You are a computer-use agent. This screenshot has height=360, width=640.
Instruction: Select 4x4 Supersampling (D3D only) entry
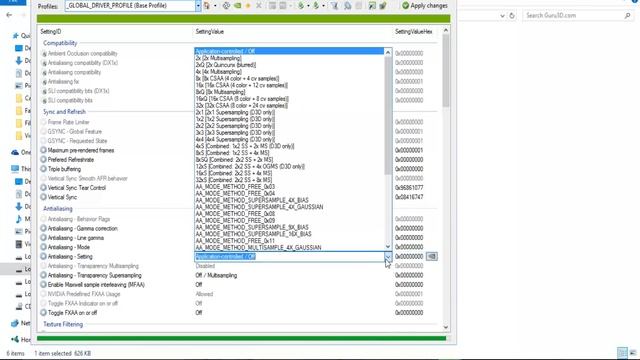(289, 139)
